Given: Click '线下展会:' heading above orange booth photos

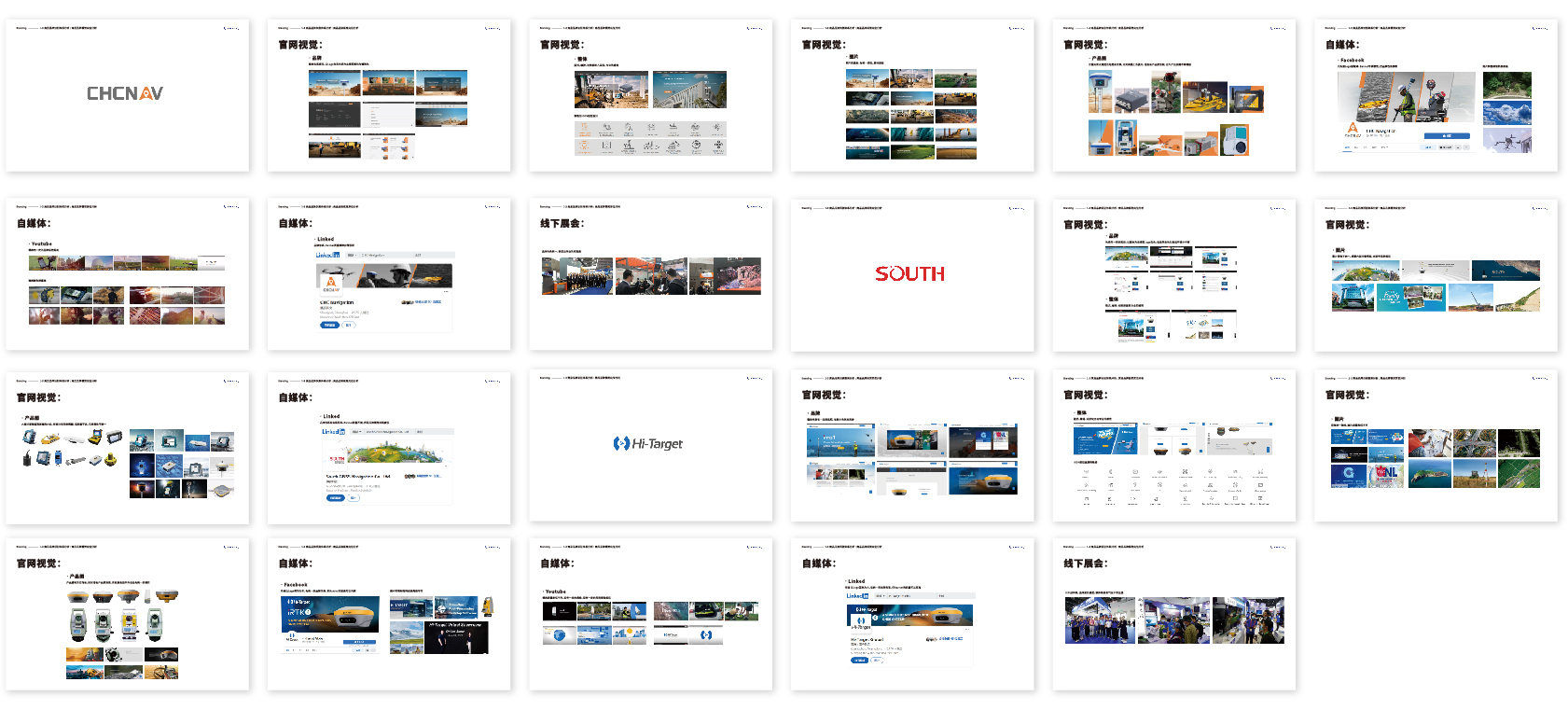Looking at the screenshot, I should click(x=562, y=224).
